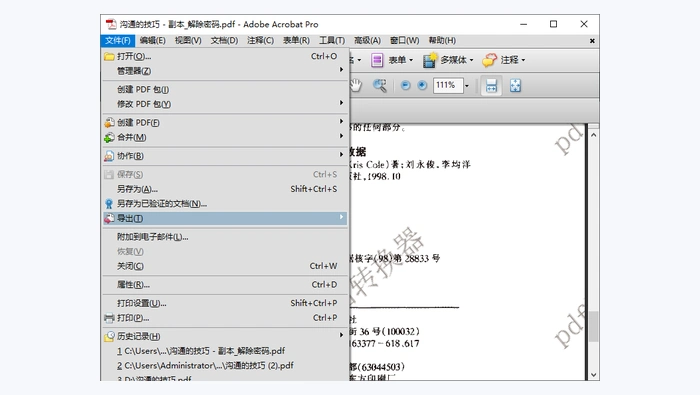This screenshot has height=395, width=700.
Task: Click the Acrobat PDF title bar icon
Action: pos(111,24)
